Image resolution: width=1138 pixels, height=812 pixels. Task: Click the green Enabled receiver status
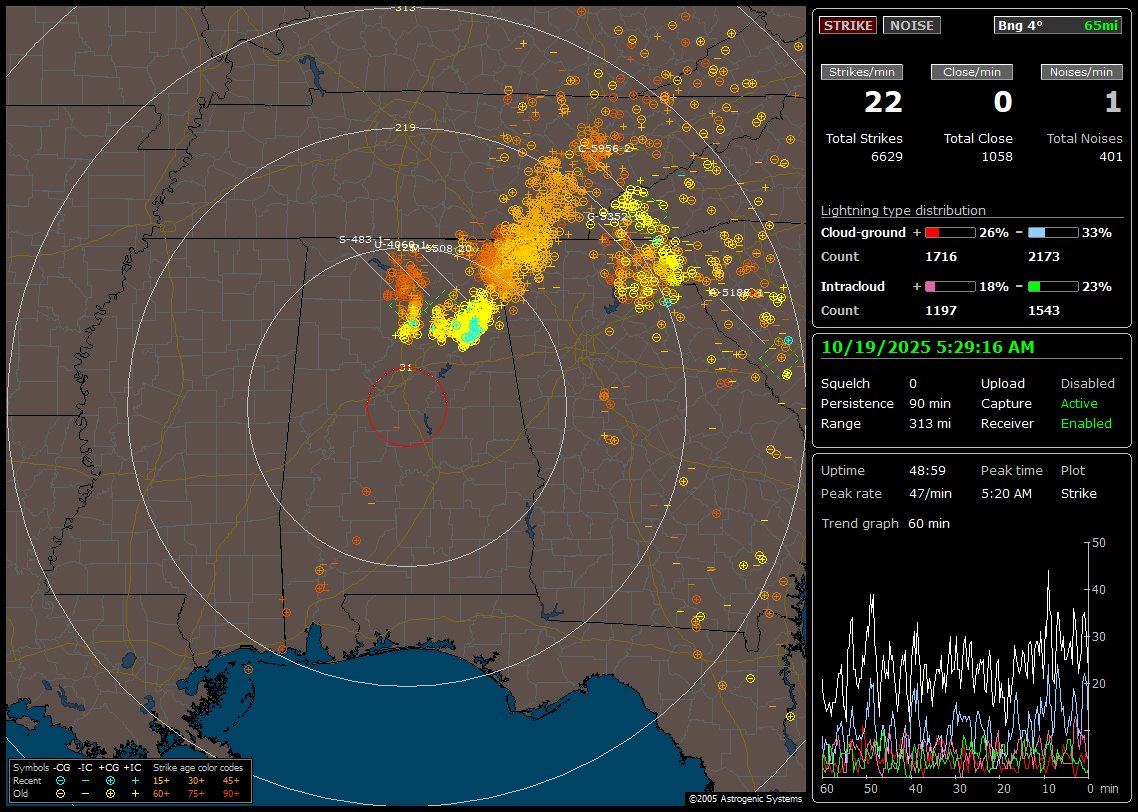(1085, 423)
